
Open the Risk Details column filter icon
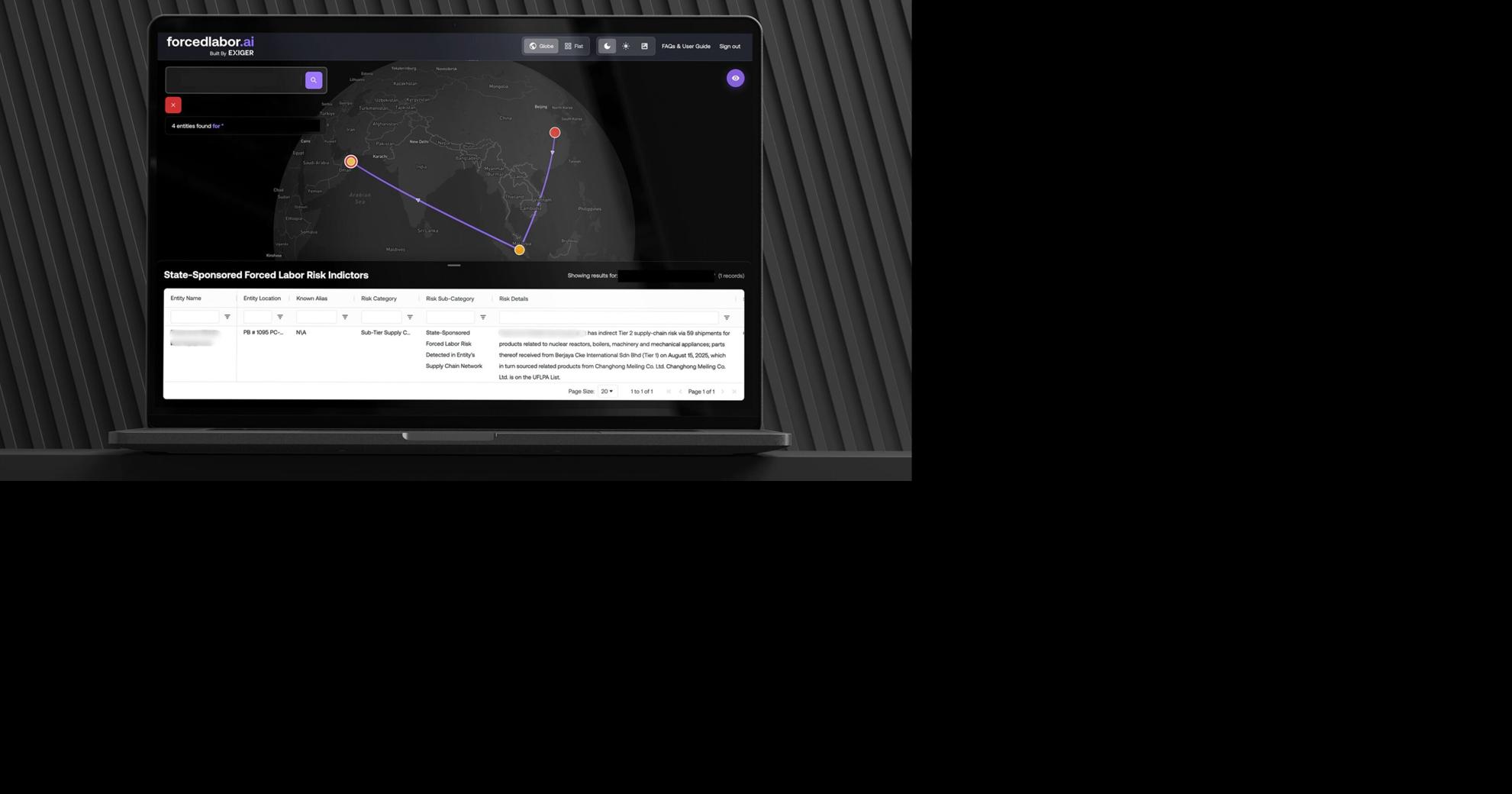[x=726, y=316]
